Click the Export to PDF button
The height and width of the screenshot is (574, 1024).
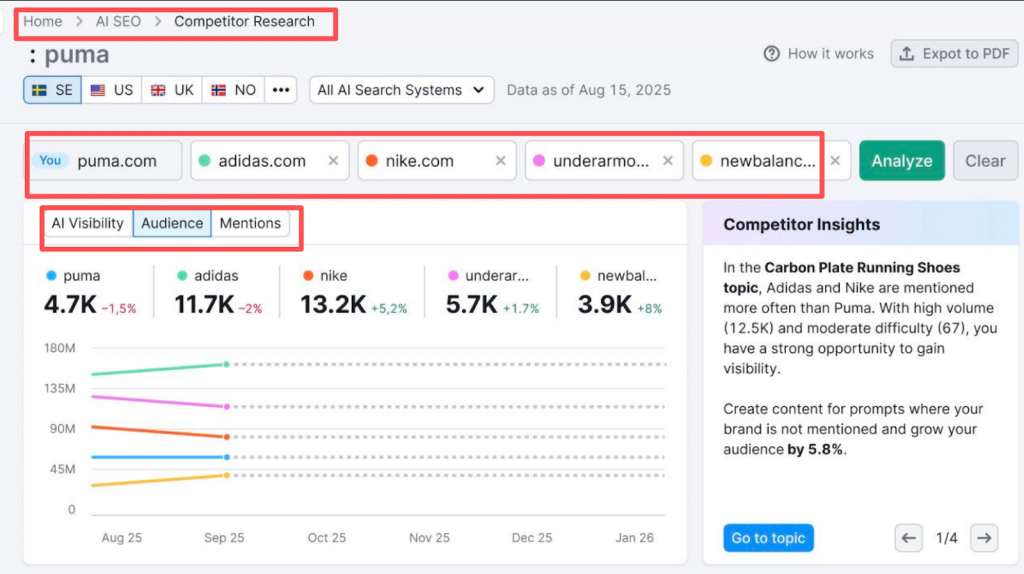954,54
